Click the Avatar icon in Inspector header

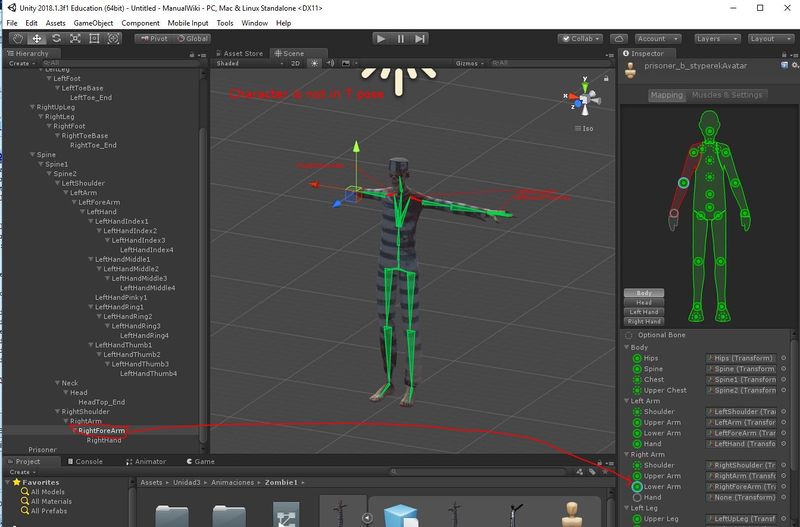tap(631, 70)
